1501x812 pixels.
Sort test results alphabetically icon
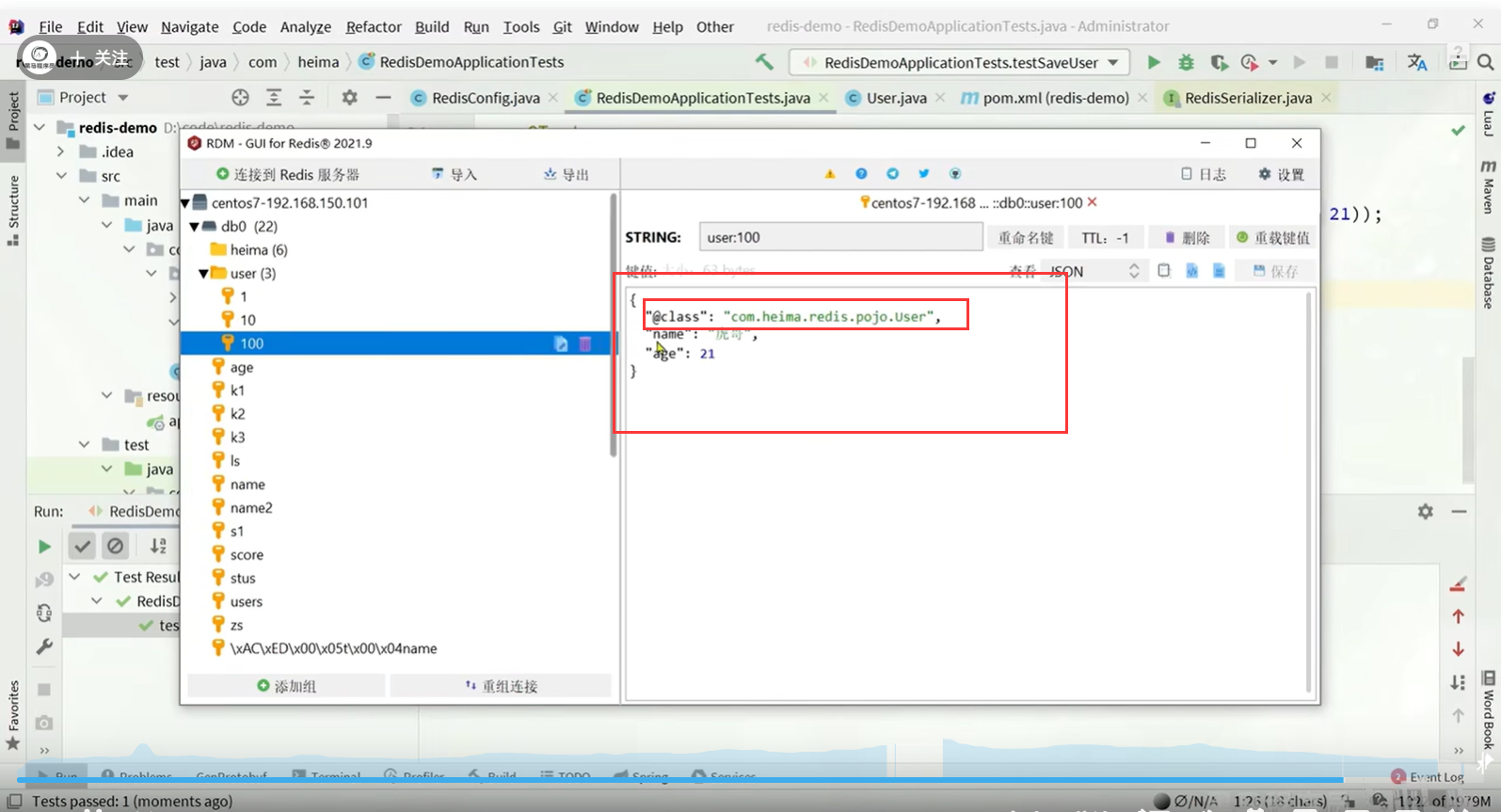coord(158,546)
